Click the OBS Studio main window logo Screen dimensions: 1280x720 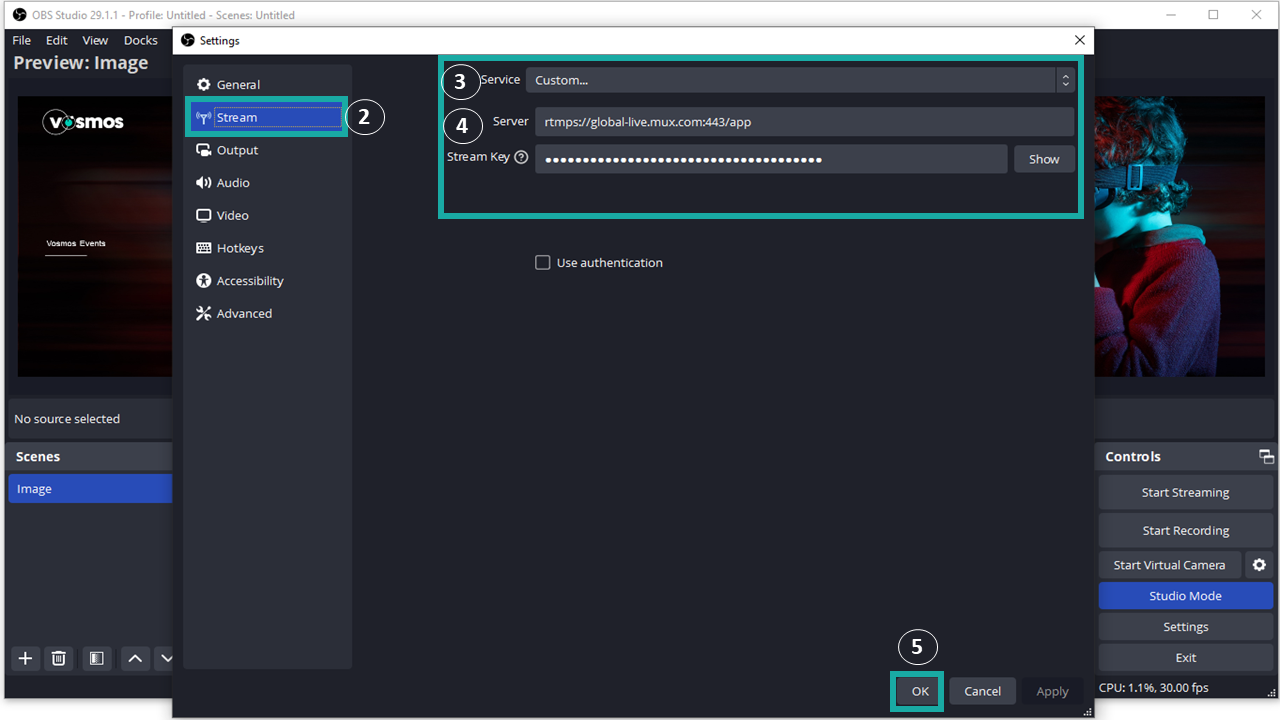[x=18, y=15]
